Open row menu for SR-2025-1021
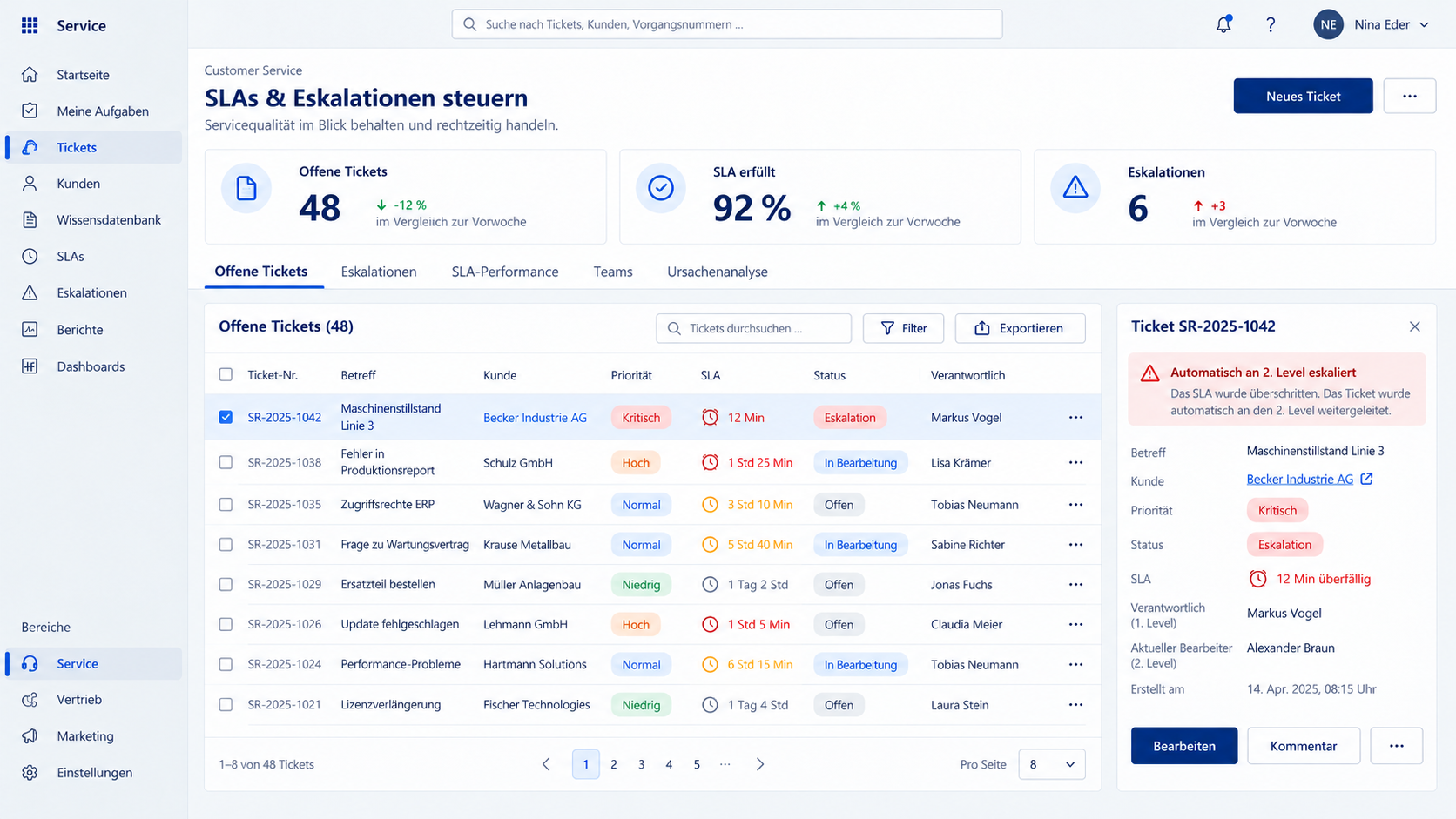 click(1076, 705)
